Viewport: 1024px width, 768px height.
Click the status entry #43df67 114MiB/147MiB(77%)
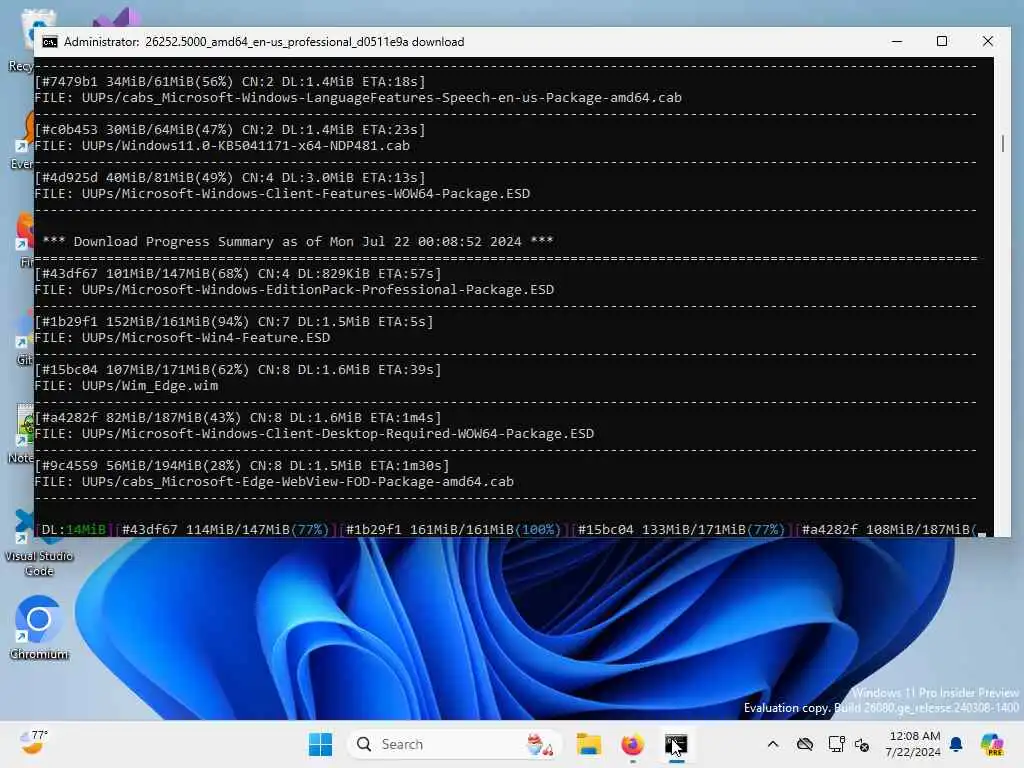click(x=225, y=530)
